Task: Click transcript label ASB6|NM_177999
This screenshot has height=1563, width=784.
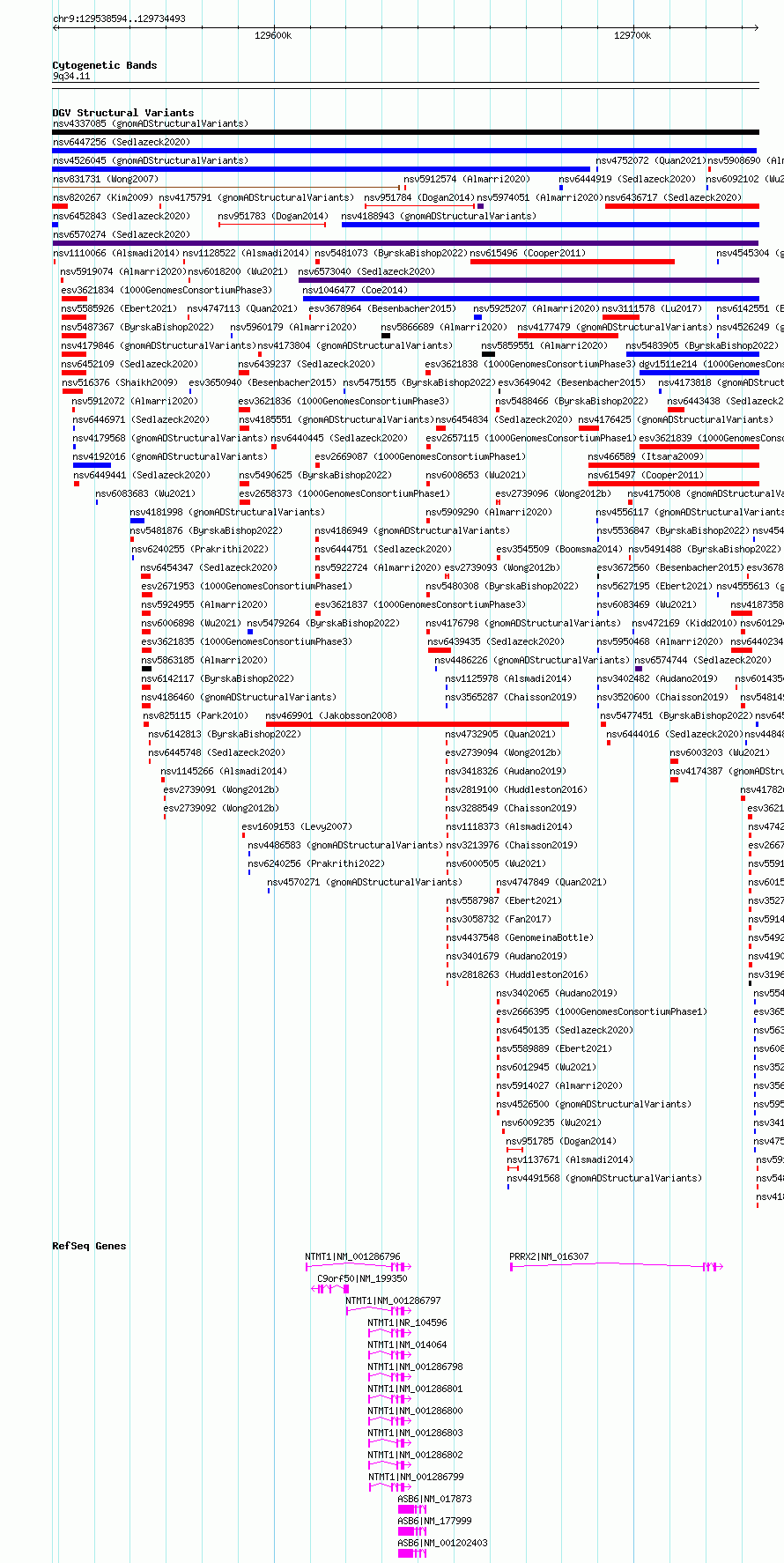Action: click(x=435, y=1521)
